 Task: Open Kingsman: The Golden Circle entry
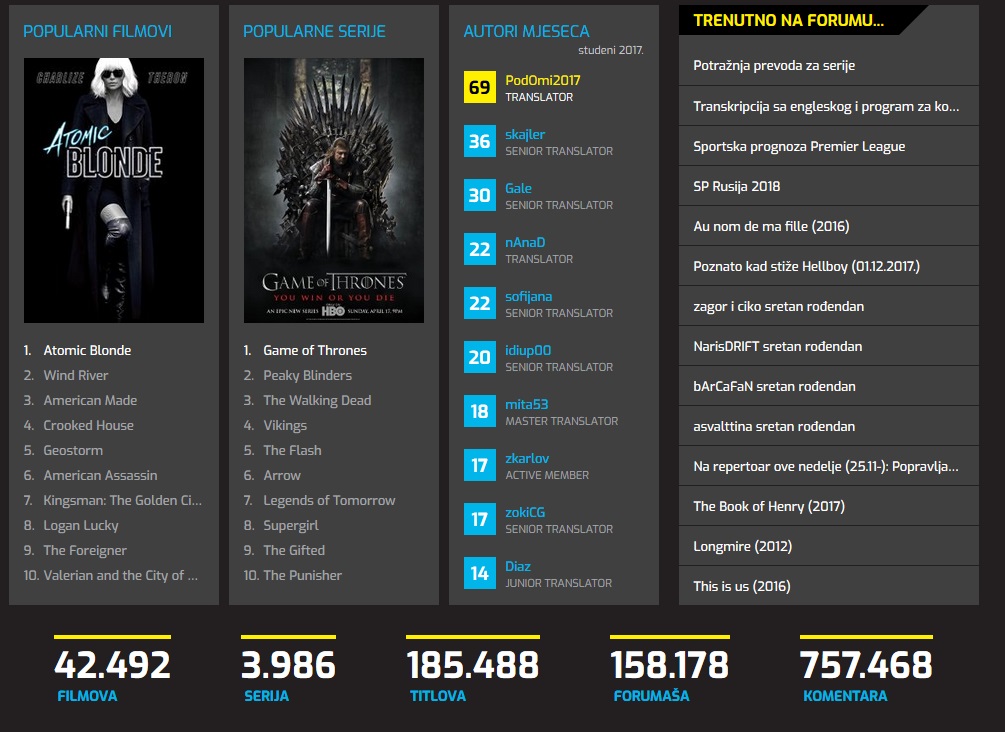[122, 500]
